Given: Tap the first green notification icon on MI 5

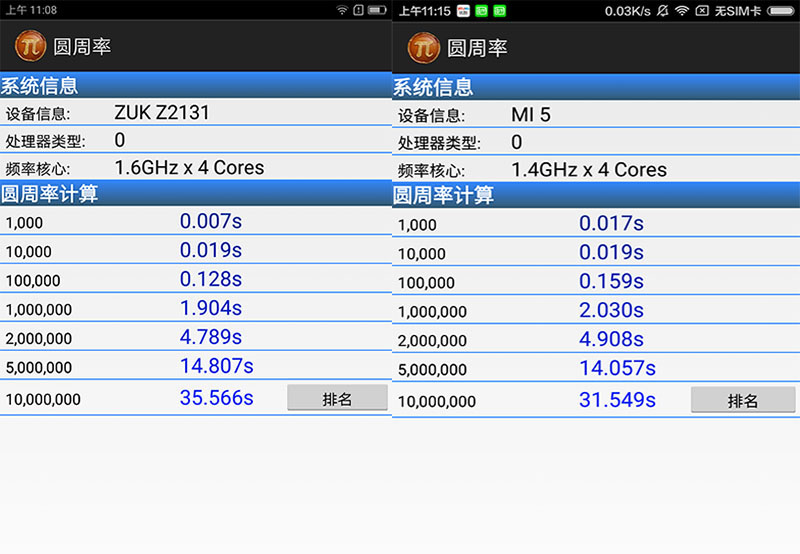Looking at the screenshot, I should [x=481, y=11].
